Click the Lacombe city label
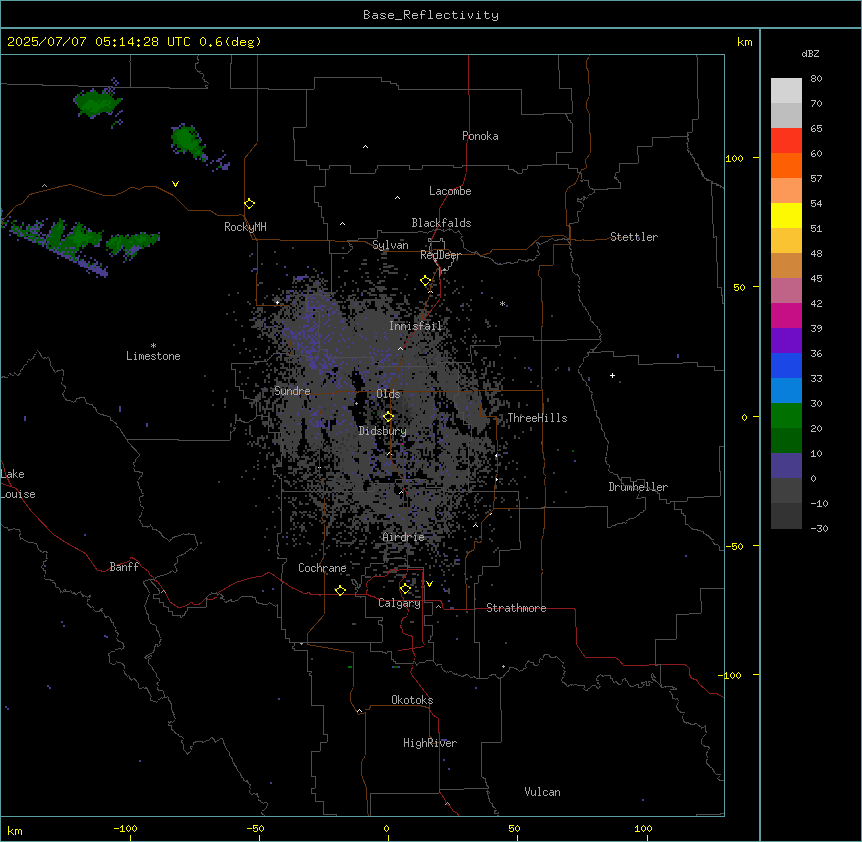This screenshot has height=842, width=862. [450, 191]
